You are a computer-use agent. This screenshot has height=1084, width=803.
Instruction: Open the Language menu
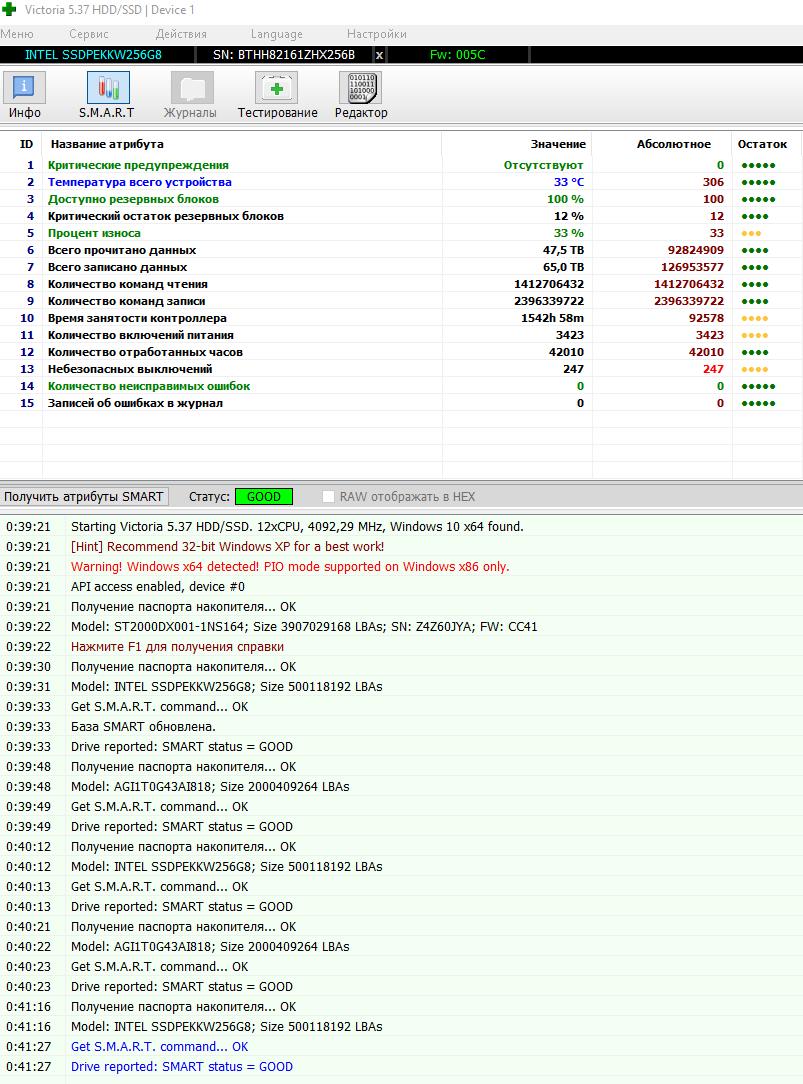[276, 34]
